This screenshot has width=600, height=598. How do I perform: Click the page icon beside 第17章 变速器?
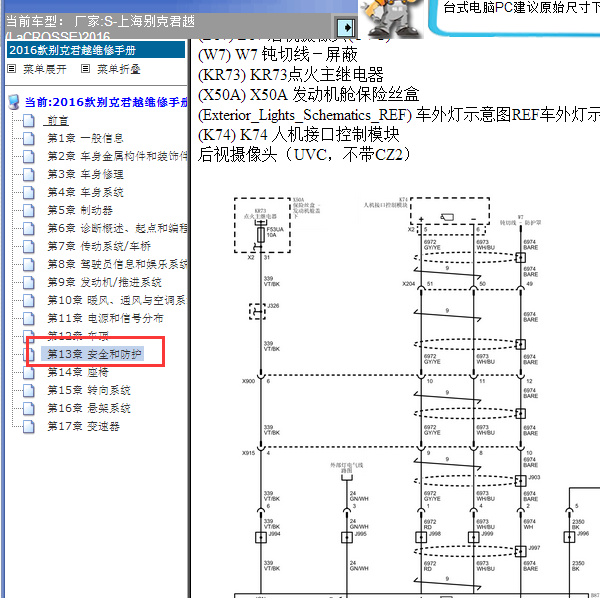(29, 427)
